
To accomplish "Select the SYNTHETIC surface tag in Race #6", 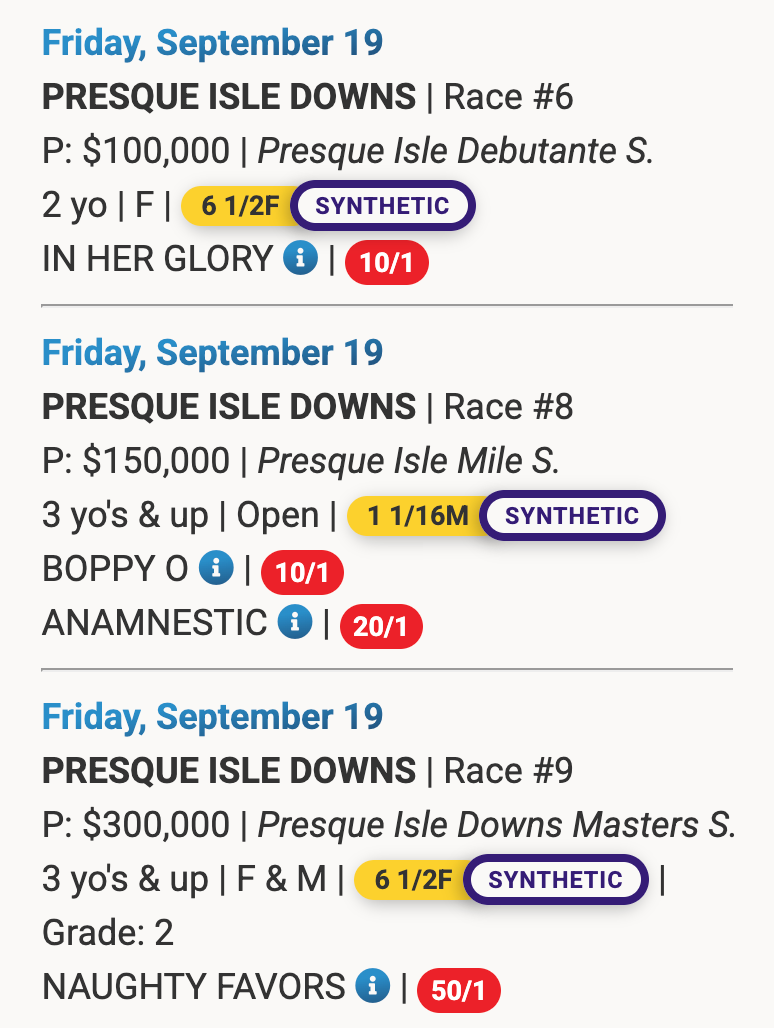I will tap(382, 206).
